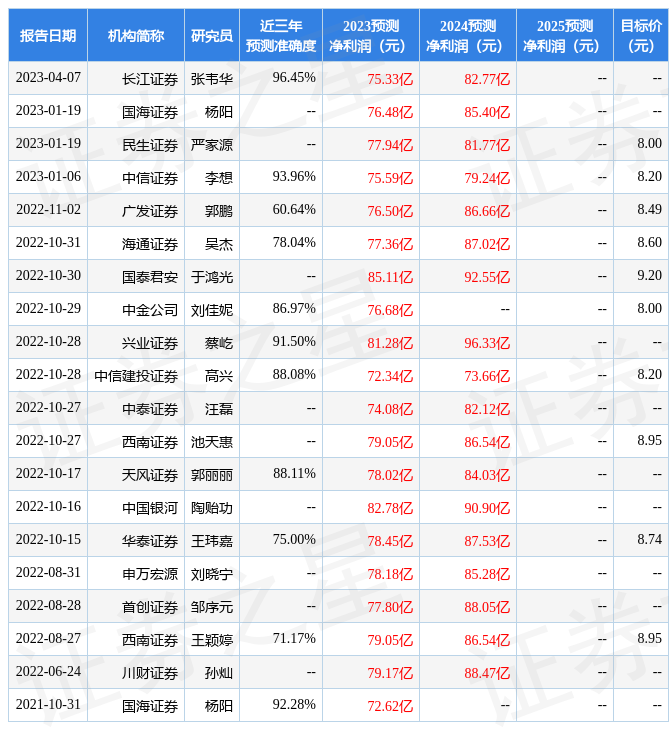The height and width of the screenshot is (730, 669).
Task: Click 76.68亿 profit forecast
Action: pos(390,310)
